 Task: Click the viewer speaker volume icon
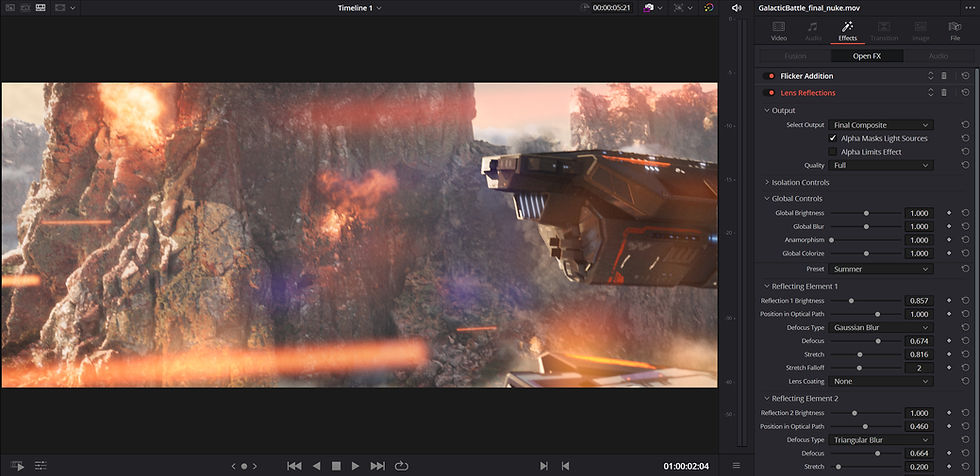tap(736, 7)
